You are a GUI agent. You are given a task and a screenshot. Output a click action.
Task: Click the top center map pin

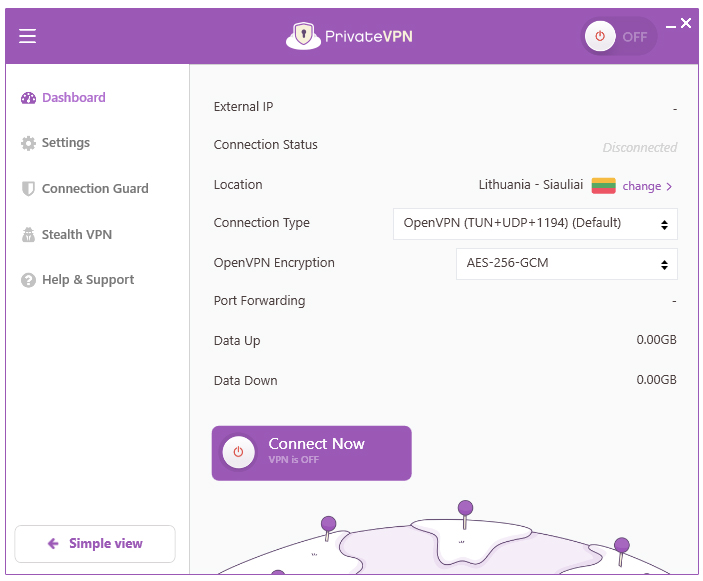464,508
